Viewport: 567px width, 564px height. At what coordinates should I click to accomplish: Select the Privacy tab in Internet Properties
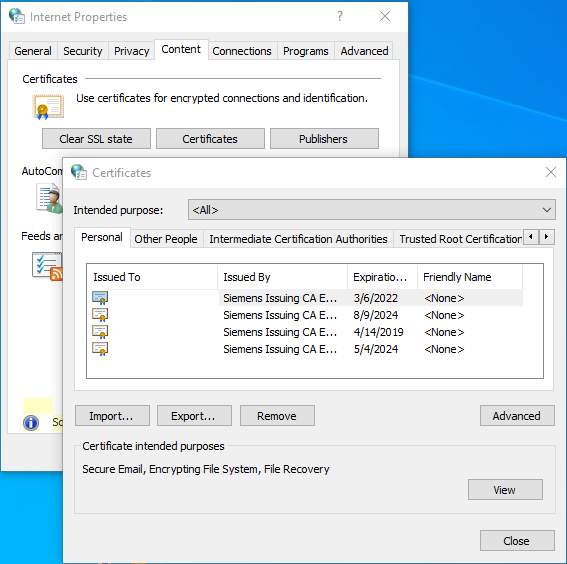click(x=132, y=51)
